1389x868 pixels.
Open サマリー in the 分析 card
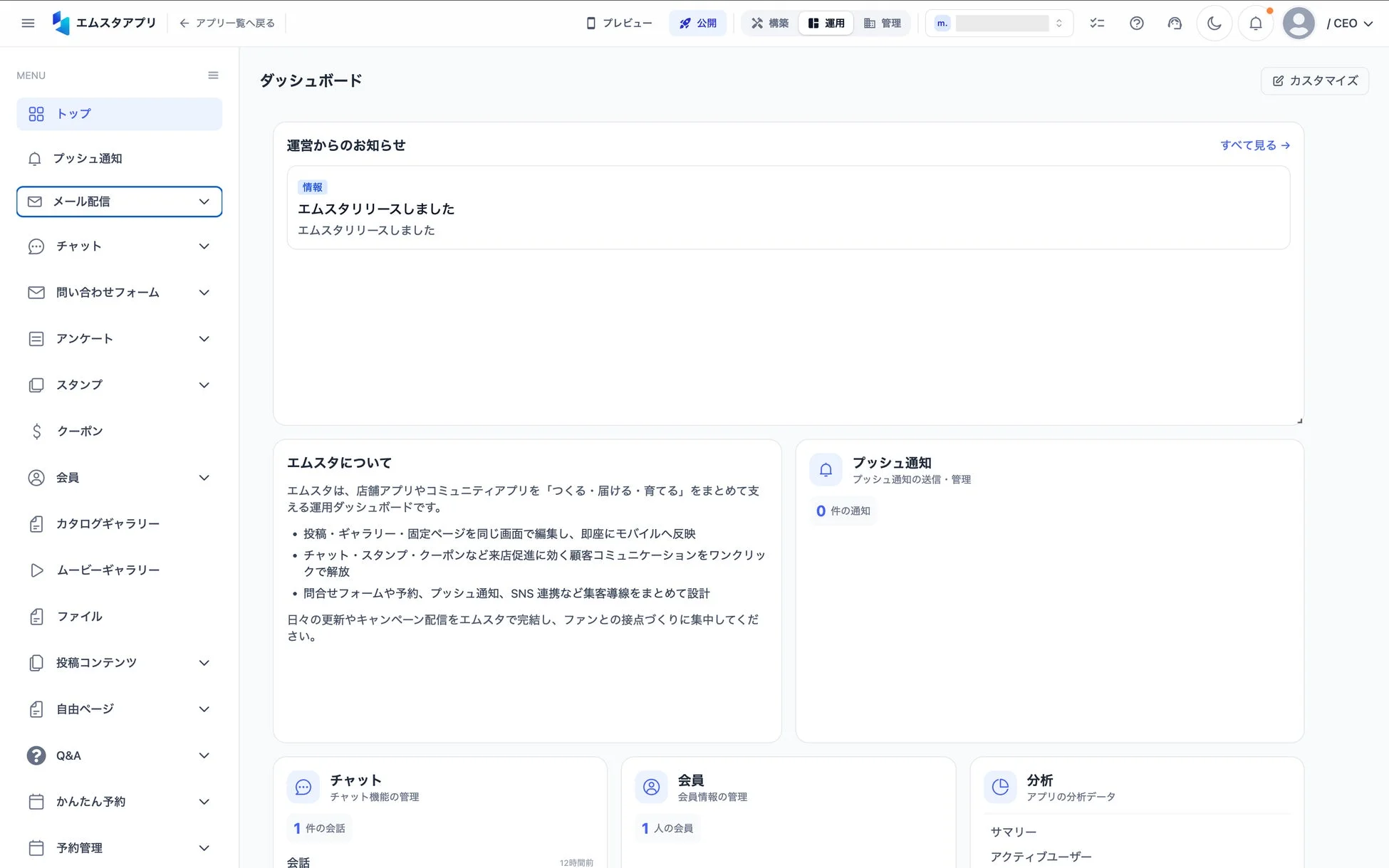(1014, 832)
